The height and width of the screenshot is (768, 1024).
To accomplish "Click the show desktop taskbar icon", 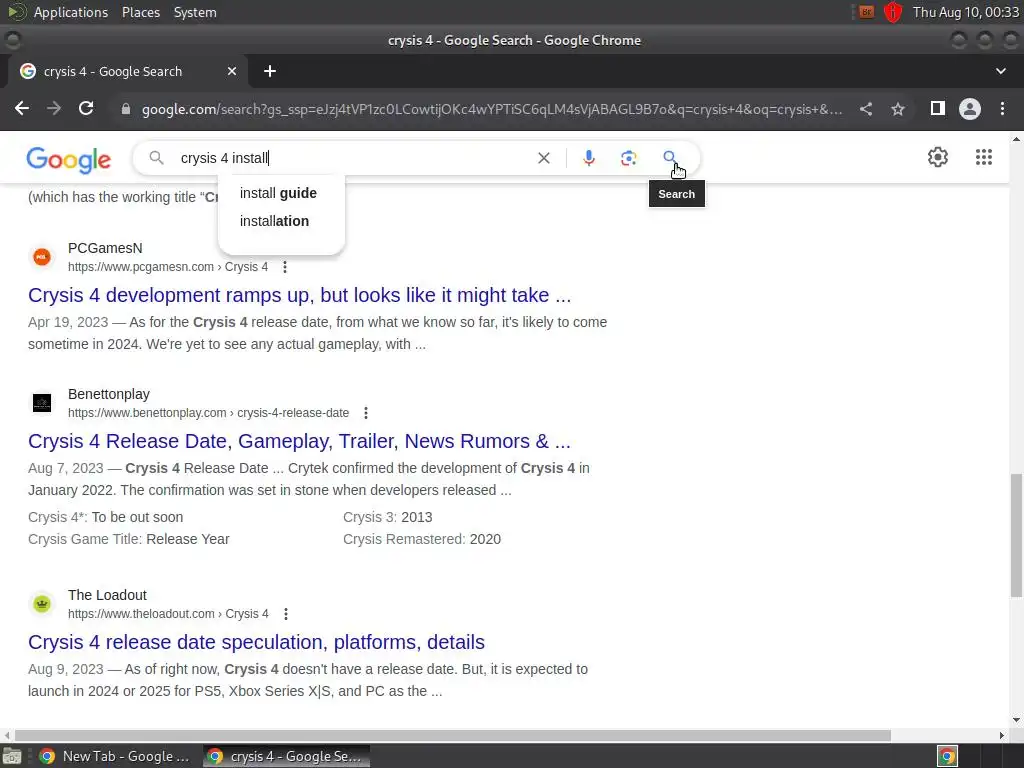I will (12, 756).
